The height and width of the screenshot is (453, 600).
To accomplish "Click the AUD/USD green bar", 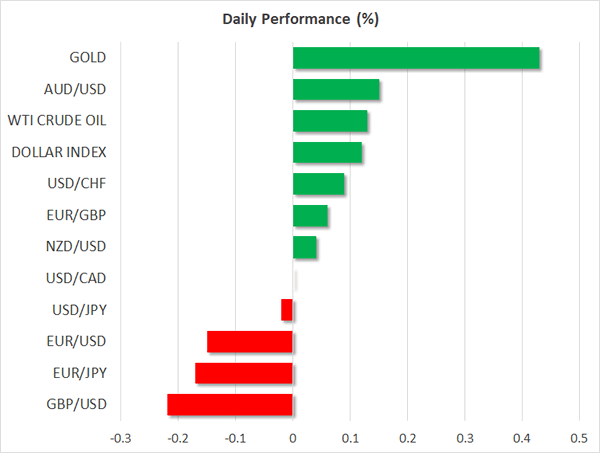I will tap(336, 90).
